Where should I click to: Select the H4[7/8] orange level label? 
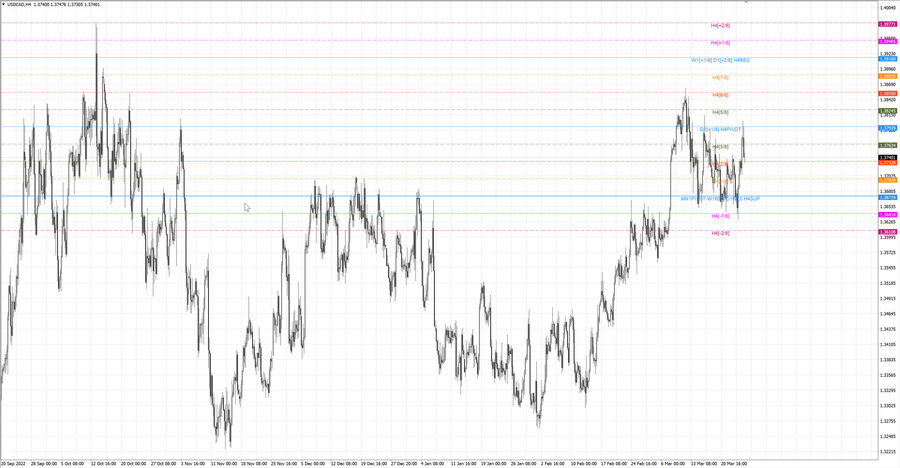[720, 77]
